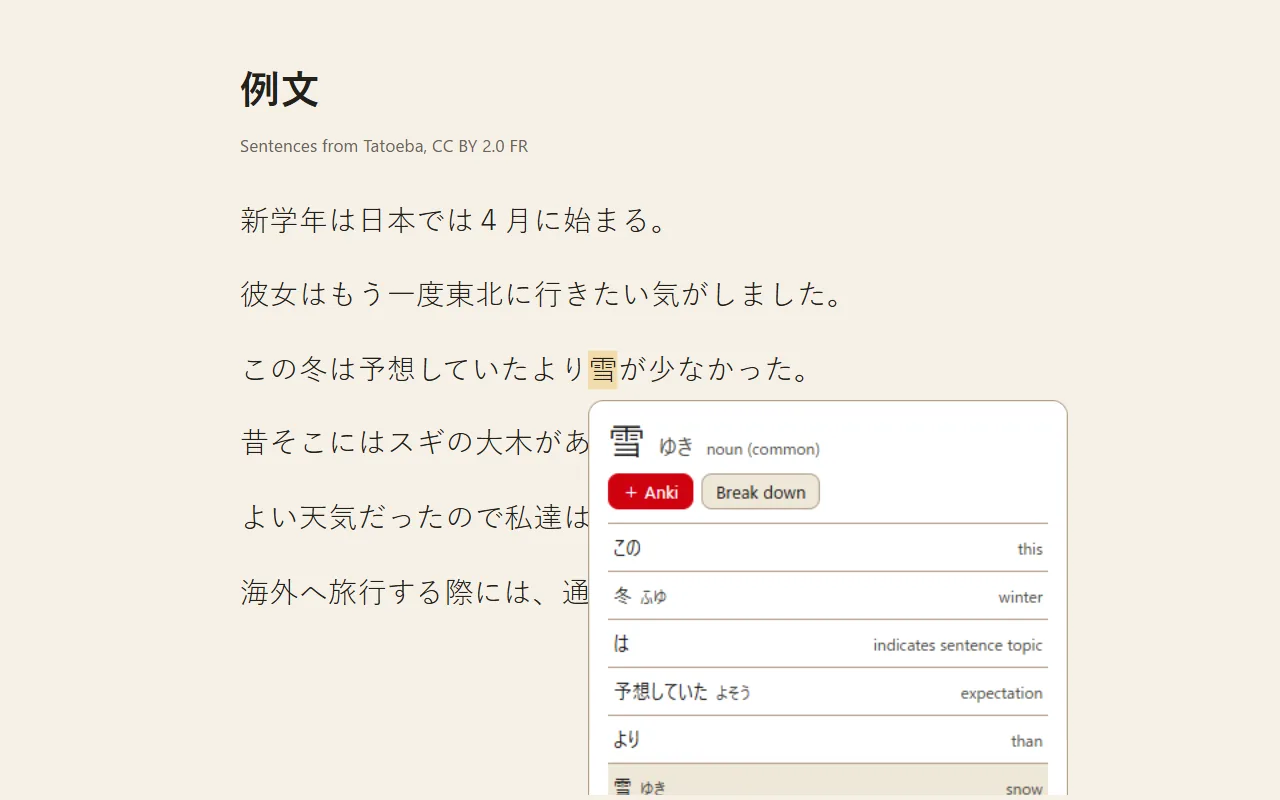Click the 例文 page heading
Viewport: 1280px width, 800px height.
click(x=279, y=90)
